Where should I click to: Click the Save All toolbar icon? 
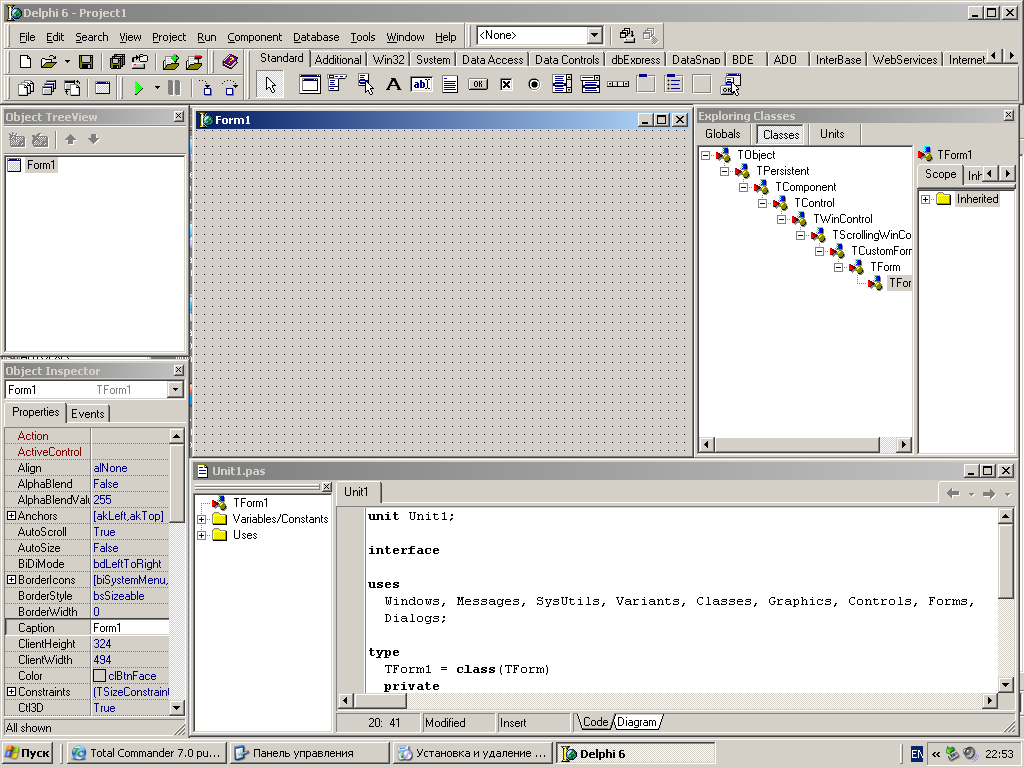pyautogui.click(x=117, y=62)
